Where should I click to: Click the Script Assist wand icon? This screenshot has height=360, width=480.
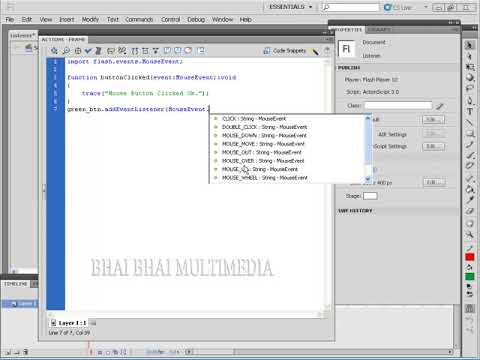[315, 51]
